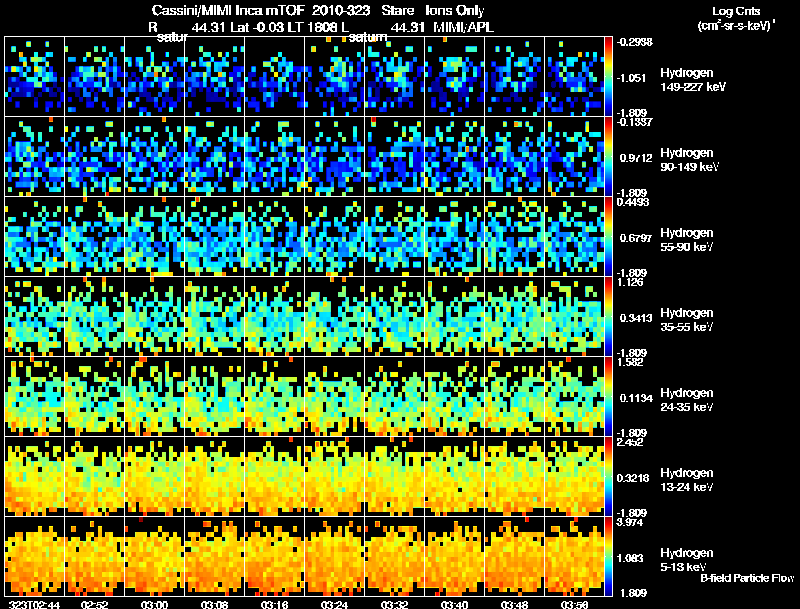Viewport: 800px width, 609px height.
Task: Open the 149-227 keV panel at 03:24
Action: pyautogui.click(x=334, y=77)
